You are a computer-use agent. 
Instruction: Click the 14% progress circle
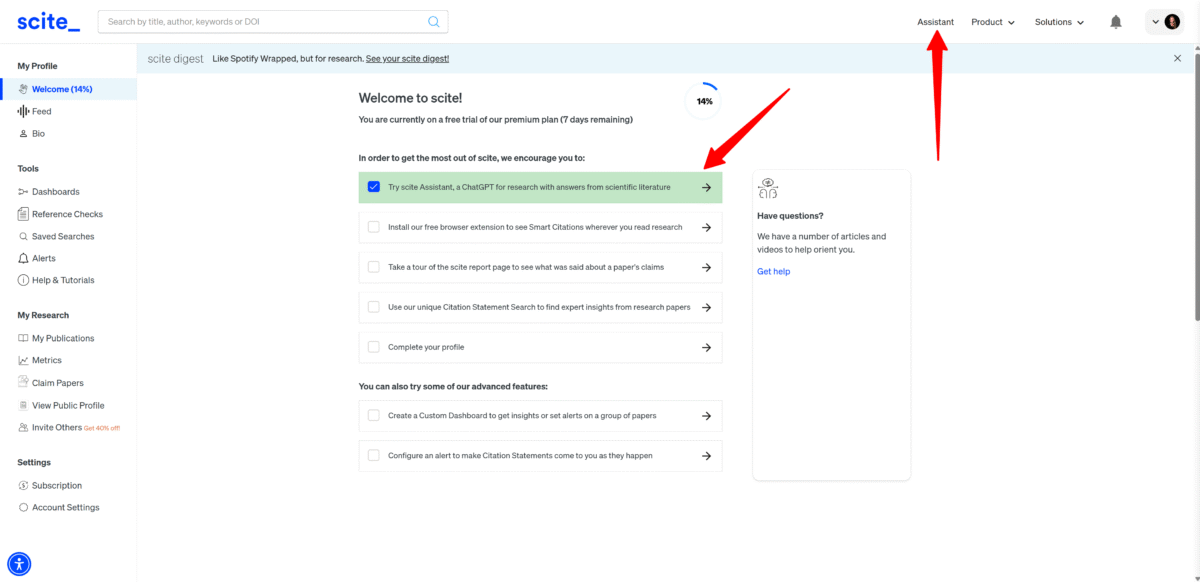(704, 101)
